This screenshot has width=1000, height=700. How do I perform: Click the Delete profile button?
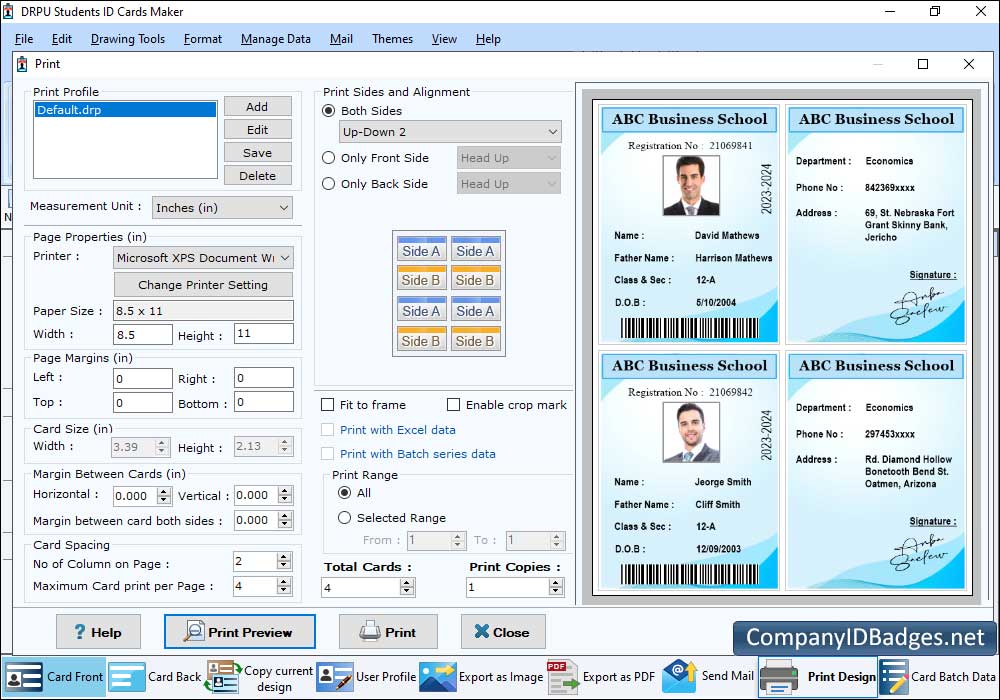(258, 175)
